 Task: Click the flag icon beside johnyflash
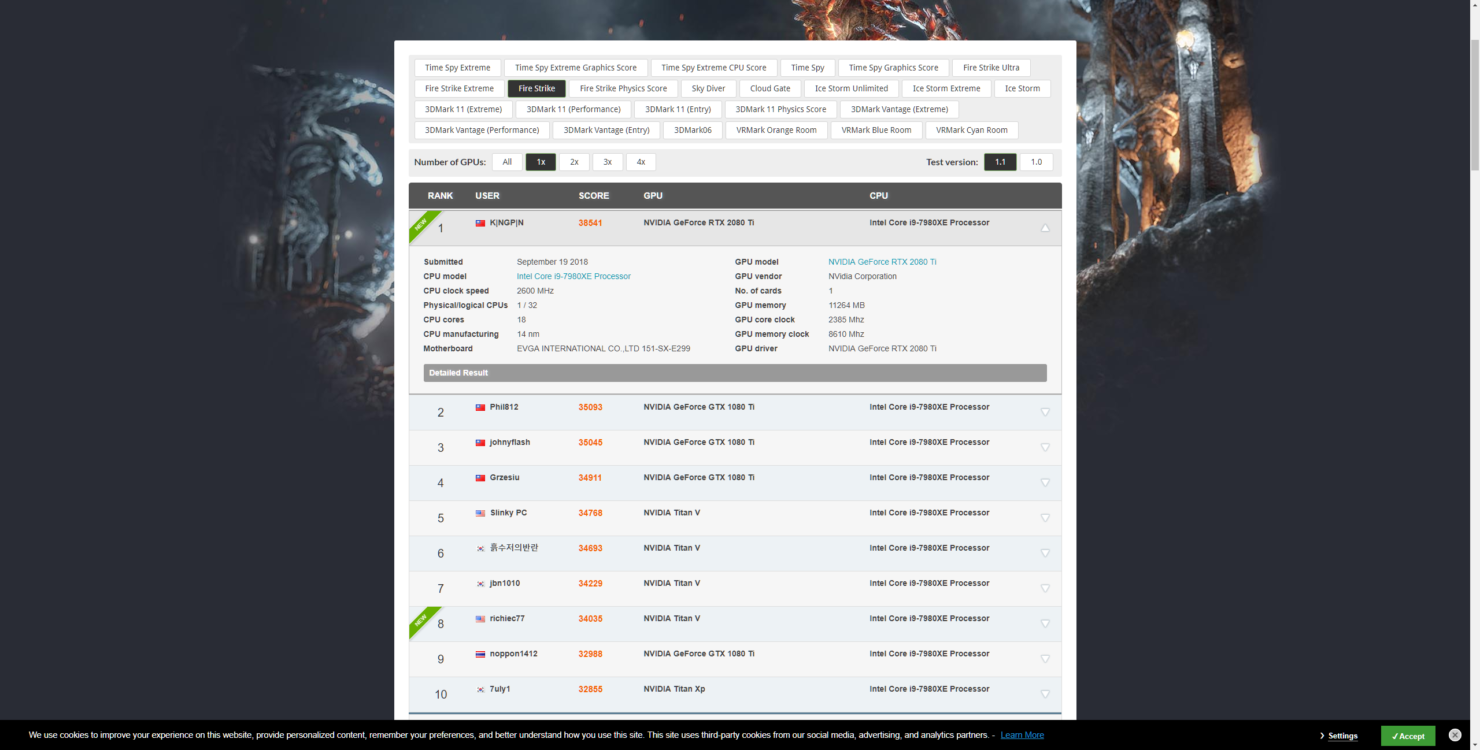pyautogui.click(x=480, y=443)
